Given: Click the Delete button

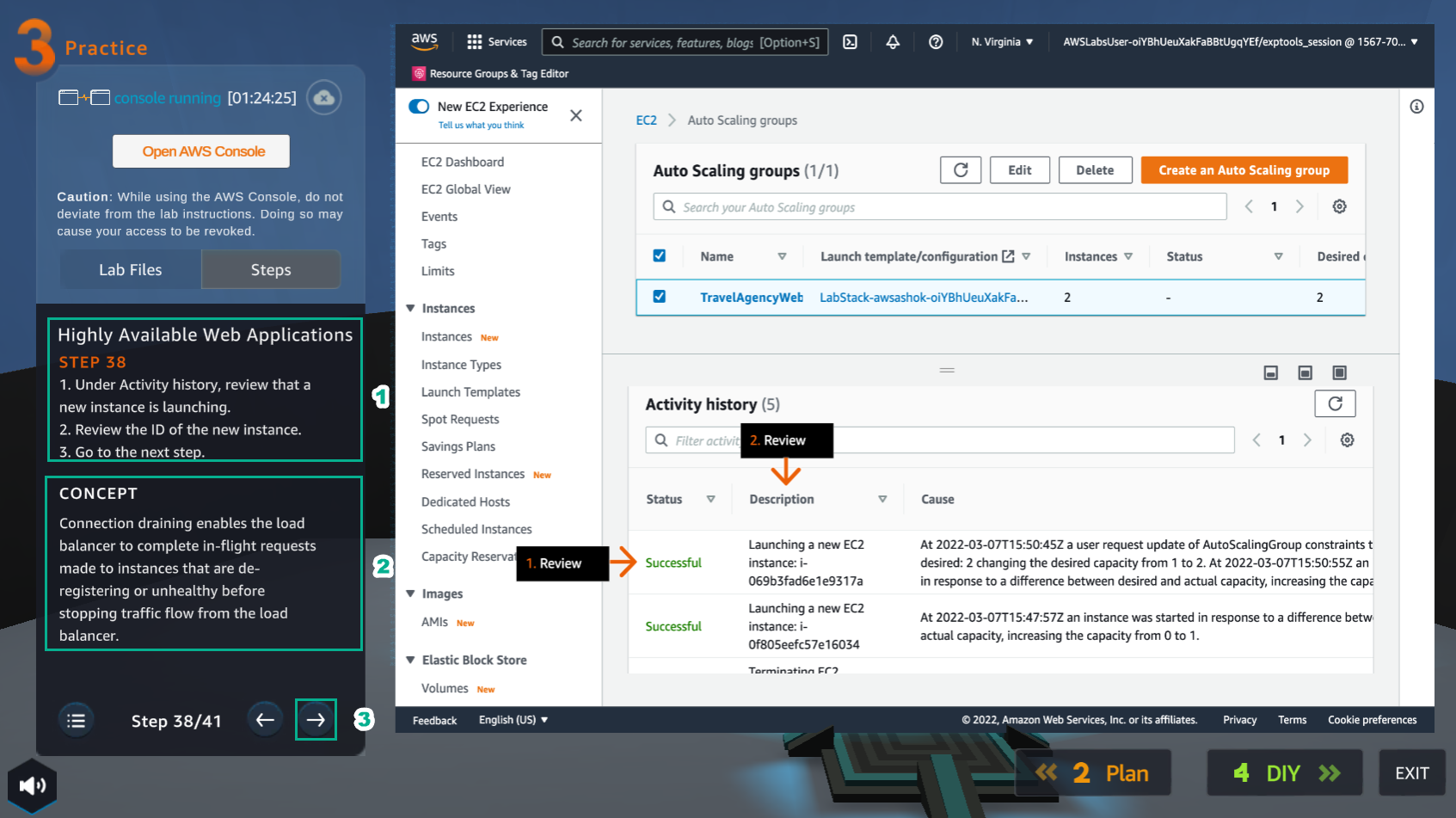Looking at the screenshot, I should (1095, 170).
